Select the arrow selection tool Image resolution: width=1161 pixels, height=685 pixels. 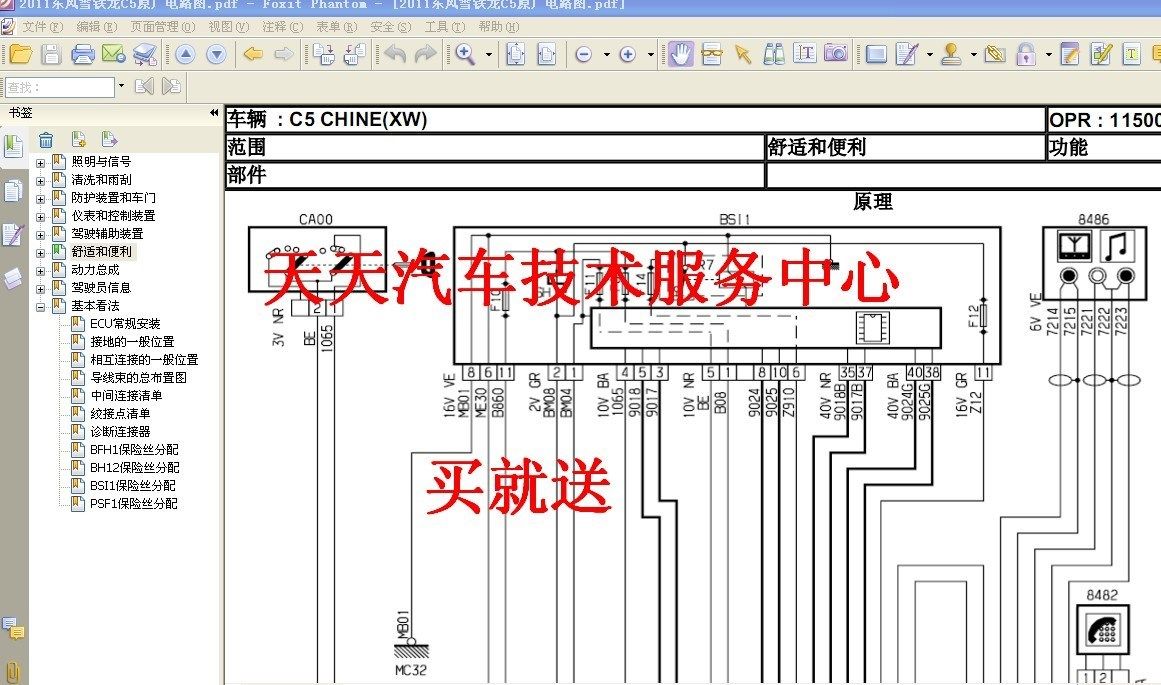(x=742, y=54)
